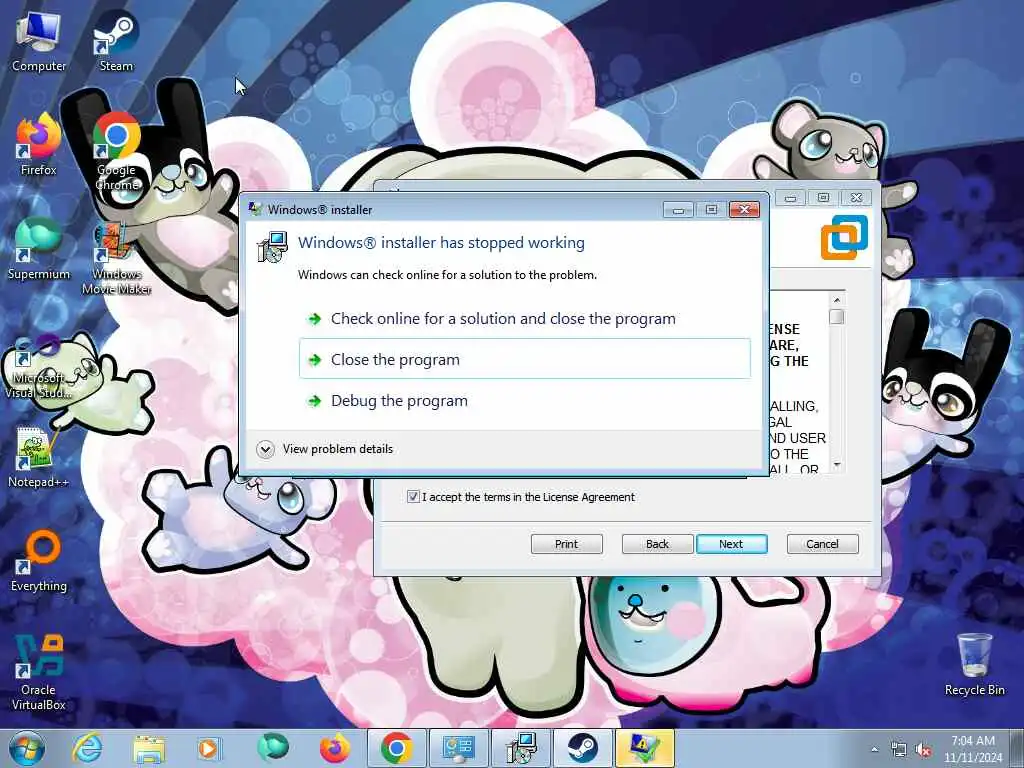Choose Close the program option
Screen dimensions: 1024x768
[524, 359]
